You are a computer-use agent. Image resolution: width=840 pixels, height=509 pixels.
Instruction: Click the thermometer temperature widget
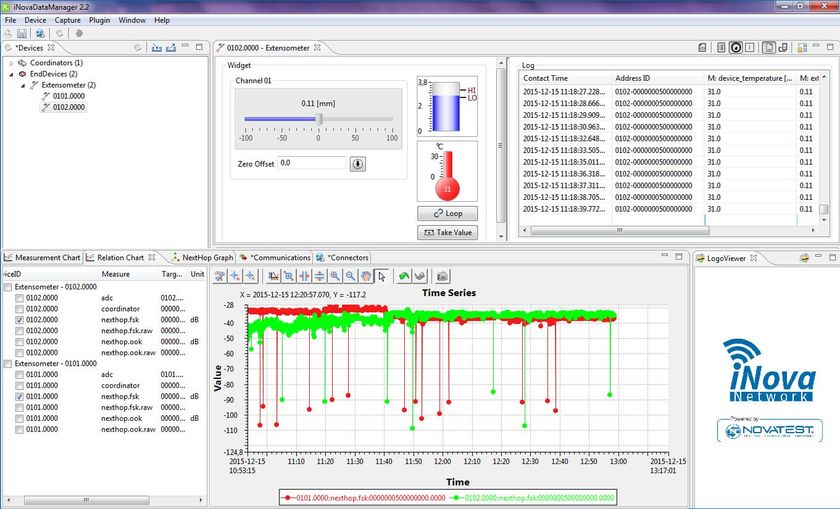[x=447, y=171]
